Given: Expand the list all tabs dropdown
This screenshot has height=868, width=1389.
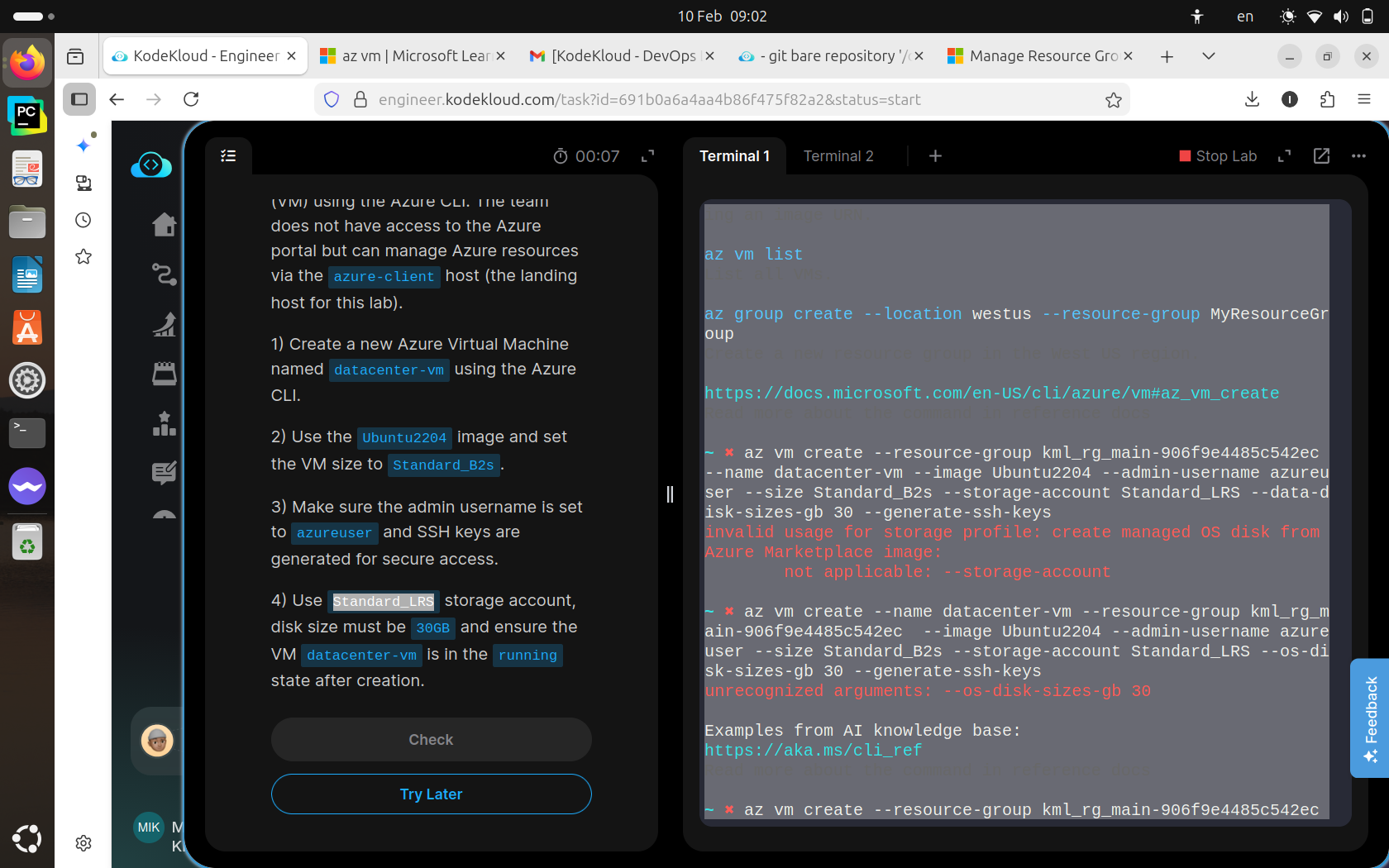Looking at the screenshot, I should point(1208,56).
